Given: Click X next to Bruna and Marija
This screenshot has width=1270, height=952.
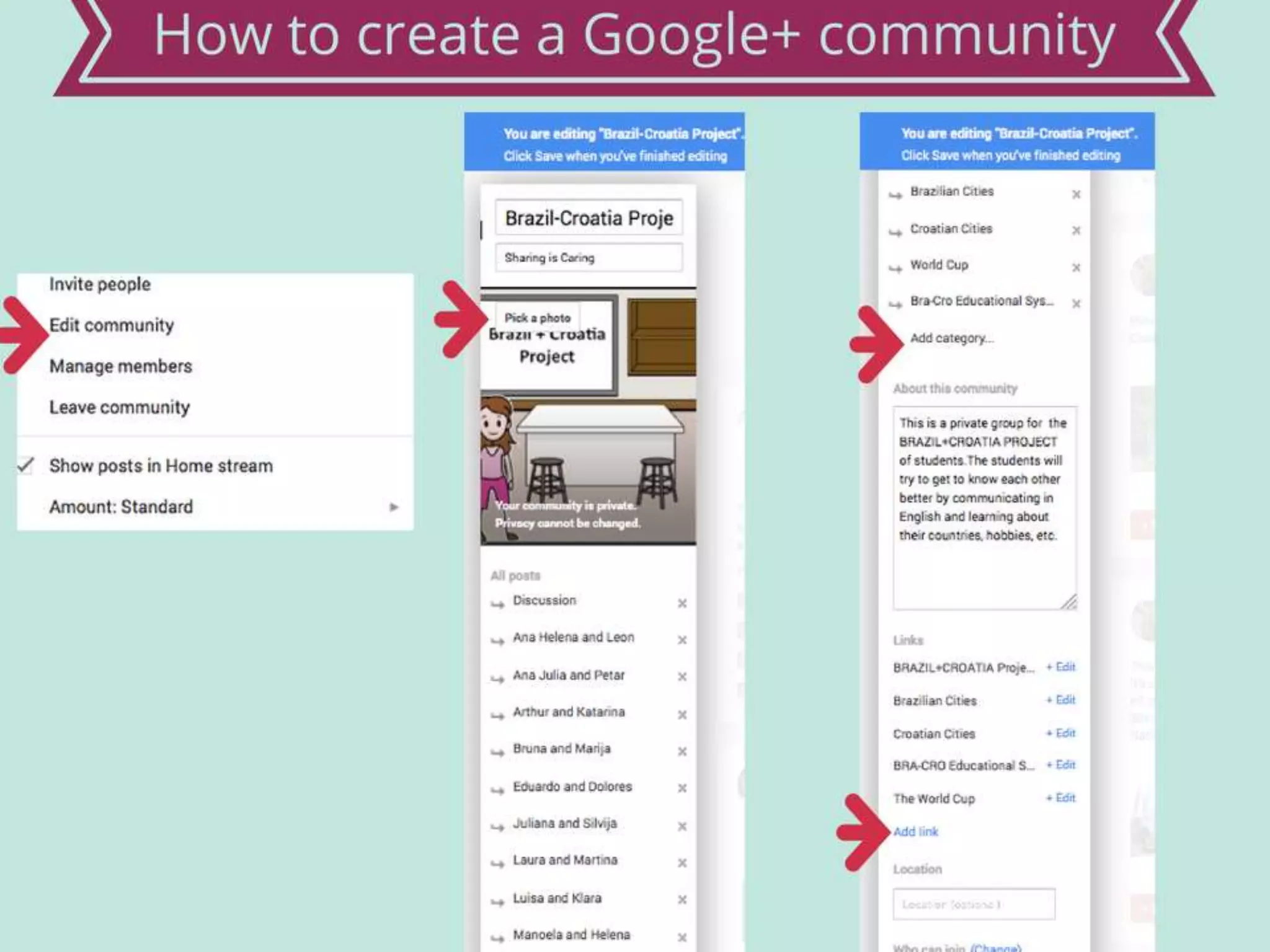Looking at the screenshot, I should pyautogui.click(x=682, y=751).
